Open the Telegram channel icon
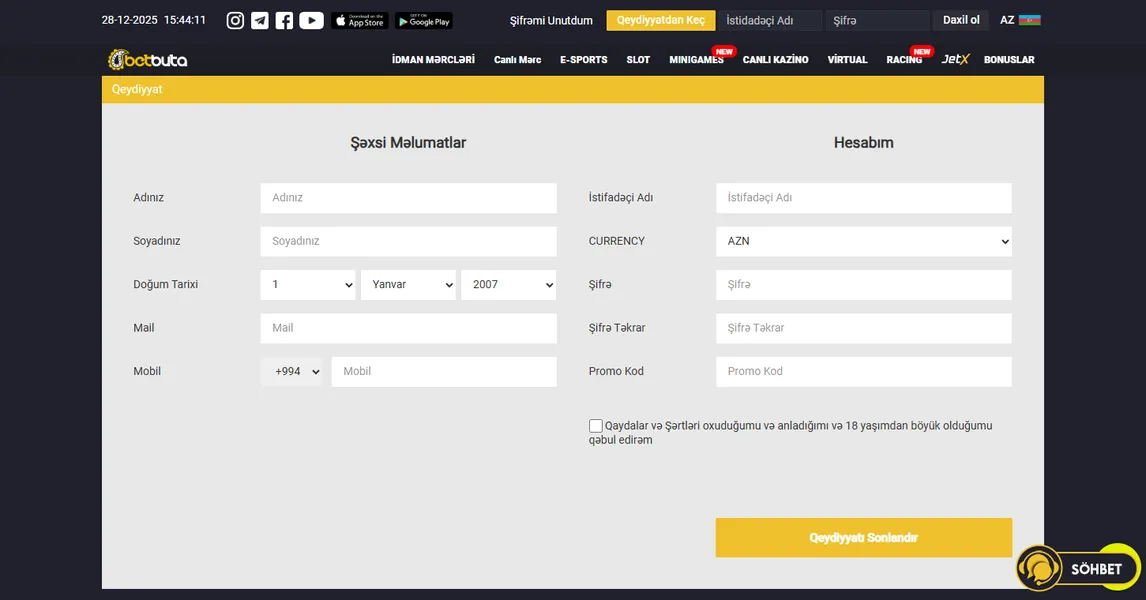The width and height of the screenshot is (1146, 600). pyautogui.click(x=260, y=20)
